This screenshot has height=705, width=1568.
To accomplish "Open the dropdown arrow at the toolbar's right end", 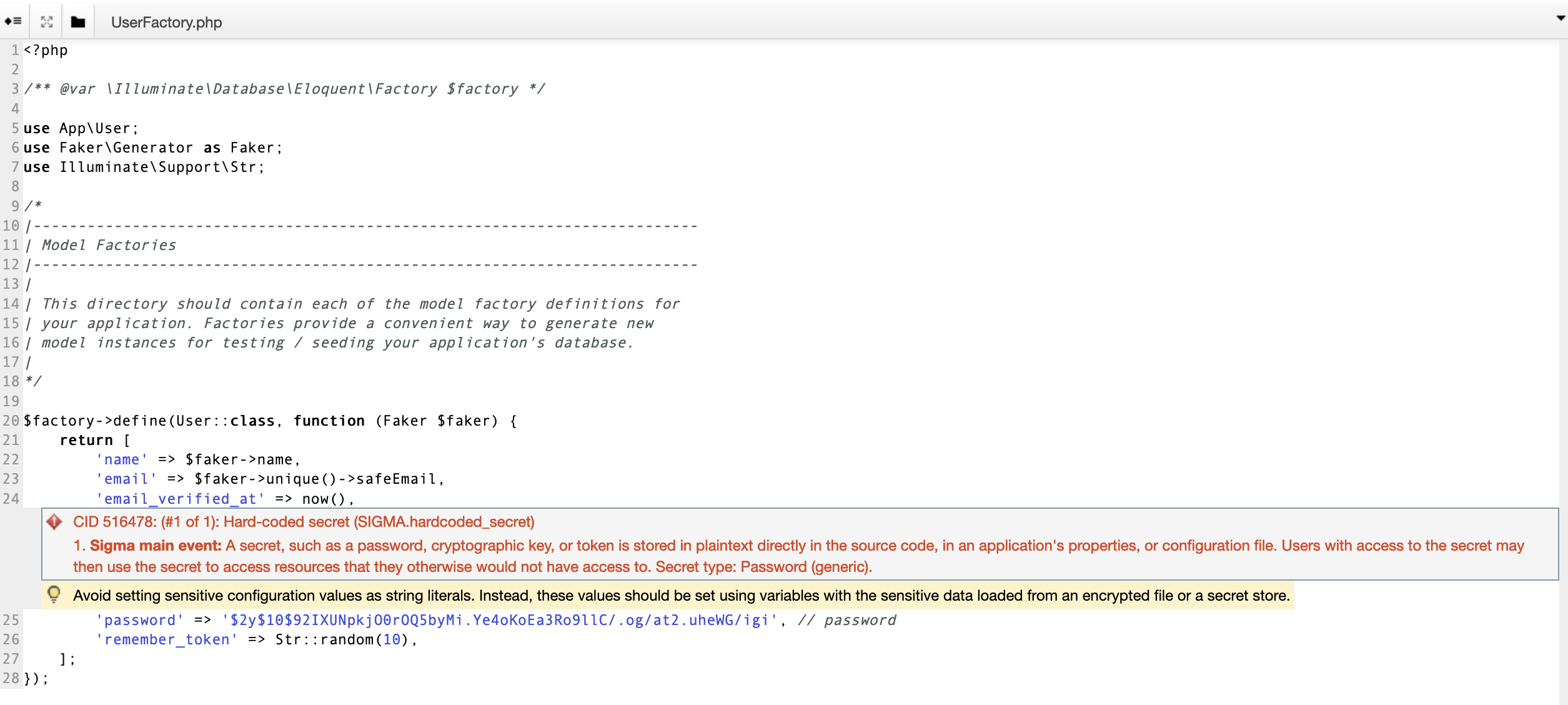I will tap(1561, 18).
